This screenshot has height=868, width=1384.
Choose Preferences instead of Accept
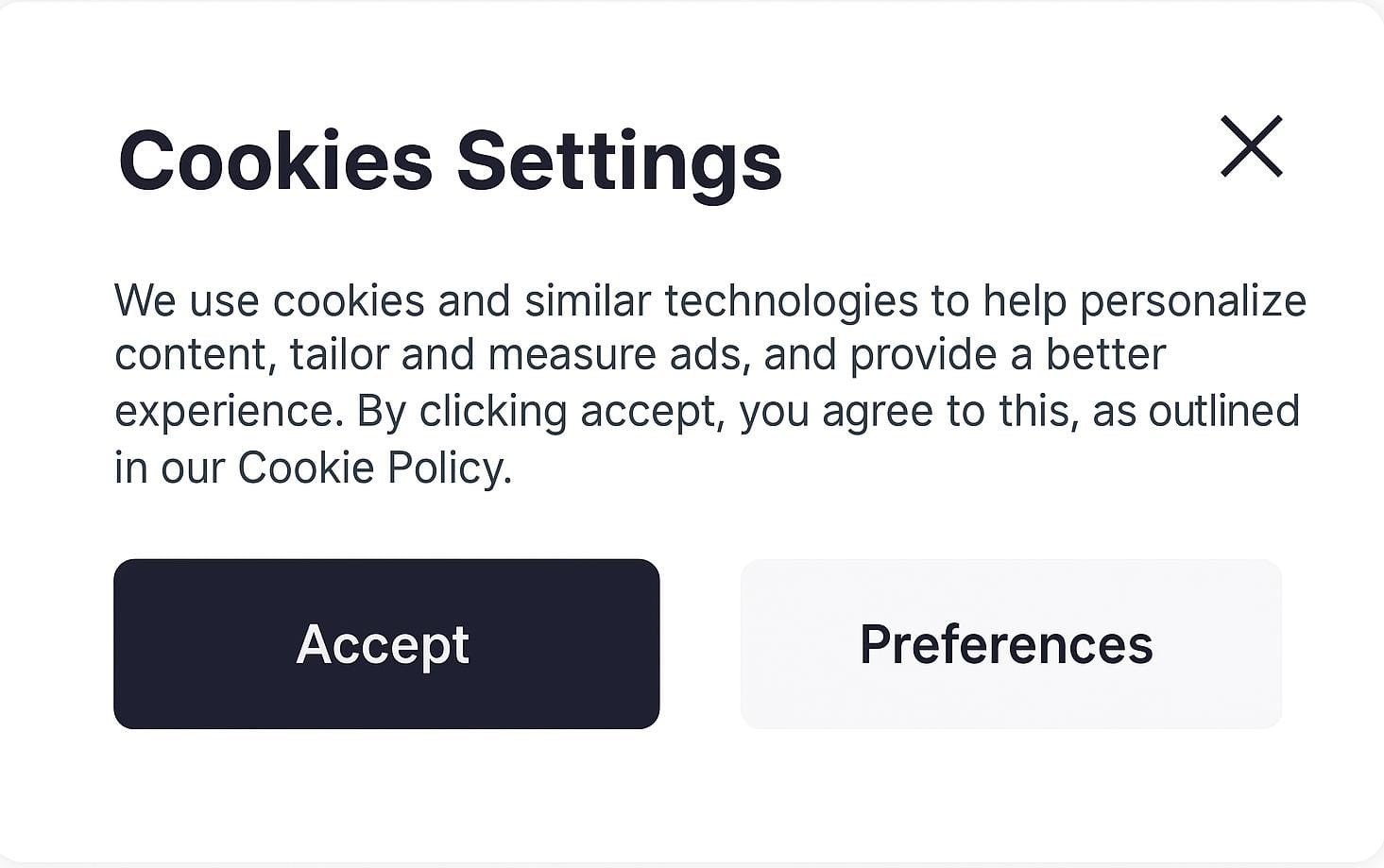click(1011, 643)
